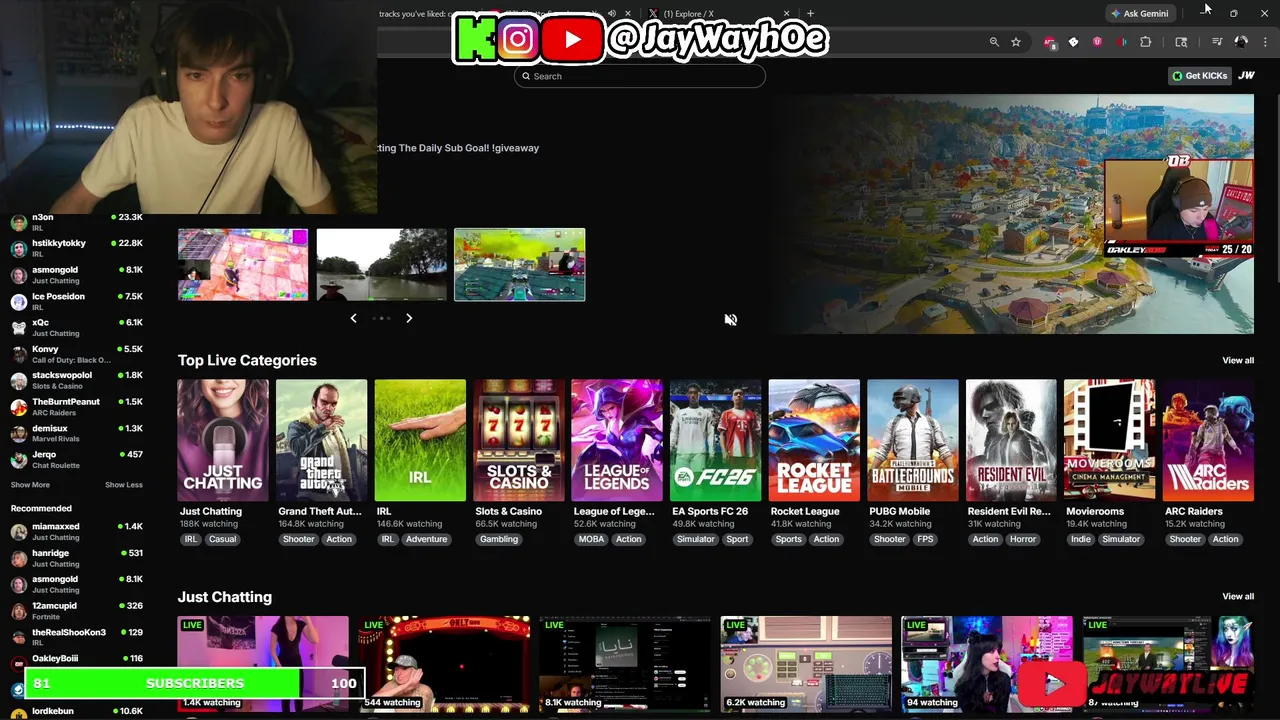Image resolution: width=1280 pixels, height=720 pixels.
Task: Click the FPS tag under PUBG Mobile
Action: click(x=925, y=539)
